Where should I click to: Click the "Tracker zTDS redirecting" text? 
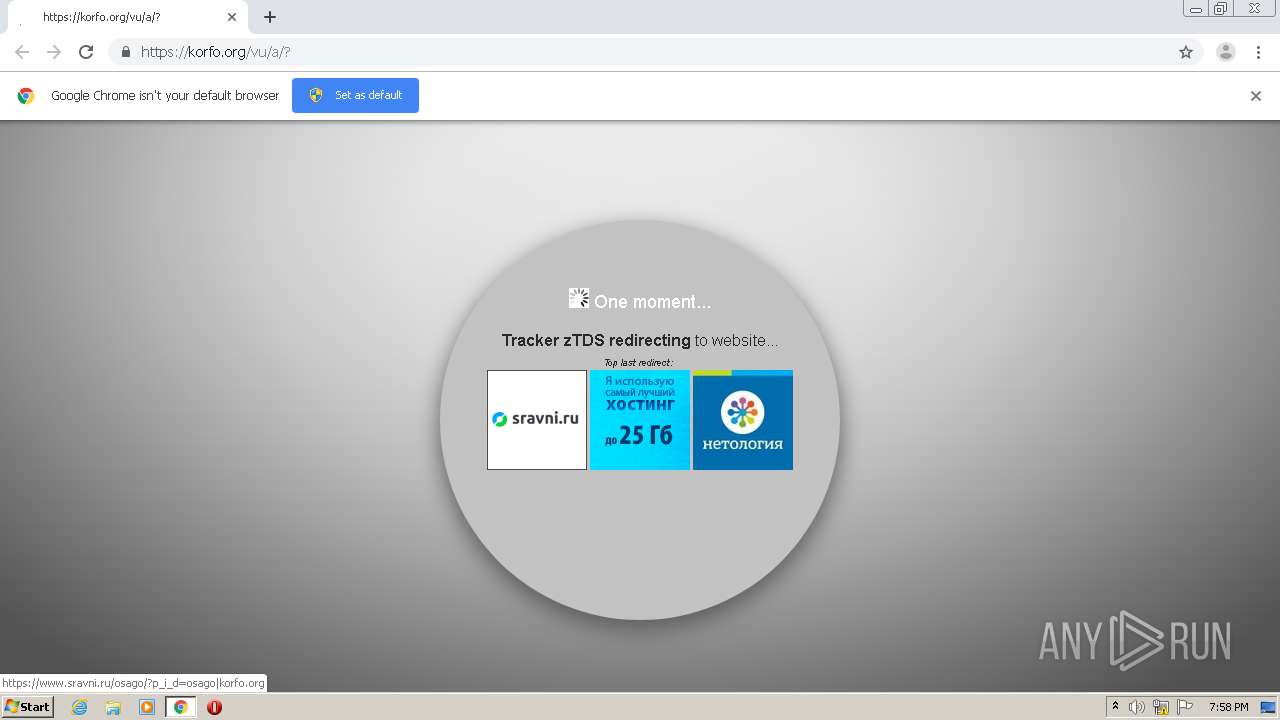coord(596,340)
